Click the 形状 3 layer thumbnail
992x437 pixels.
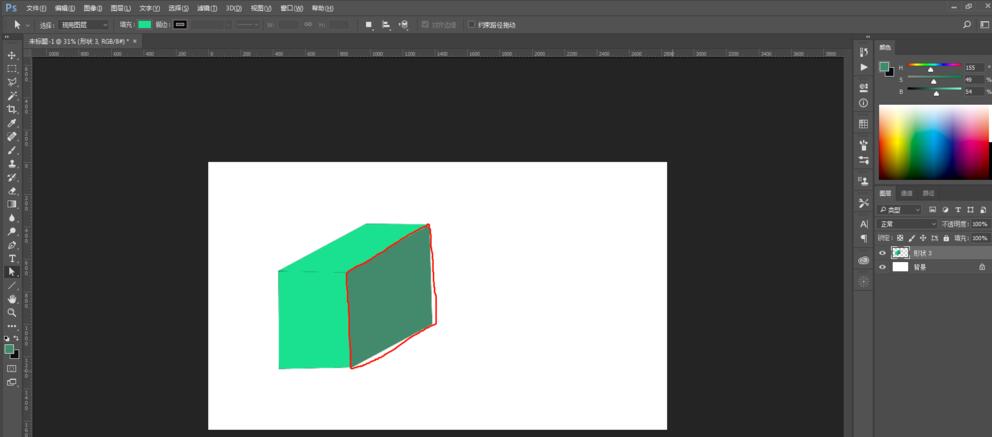[x=900, y=253]
